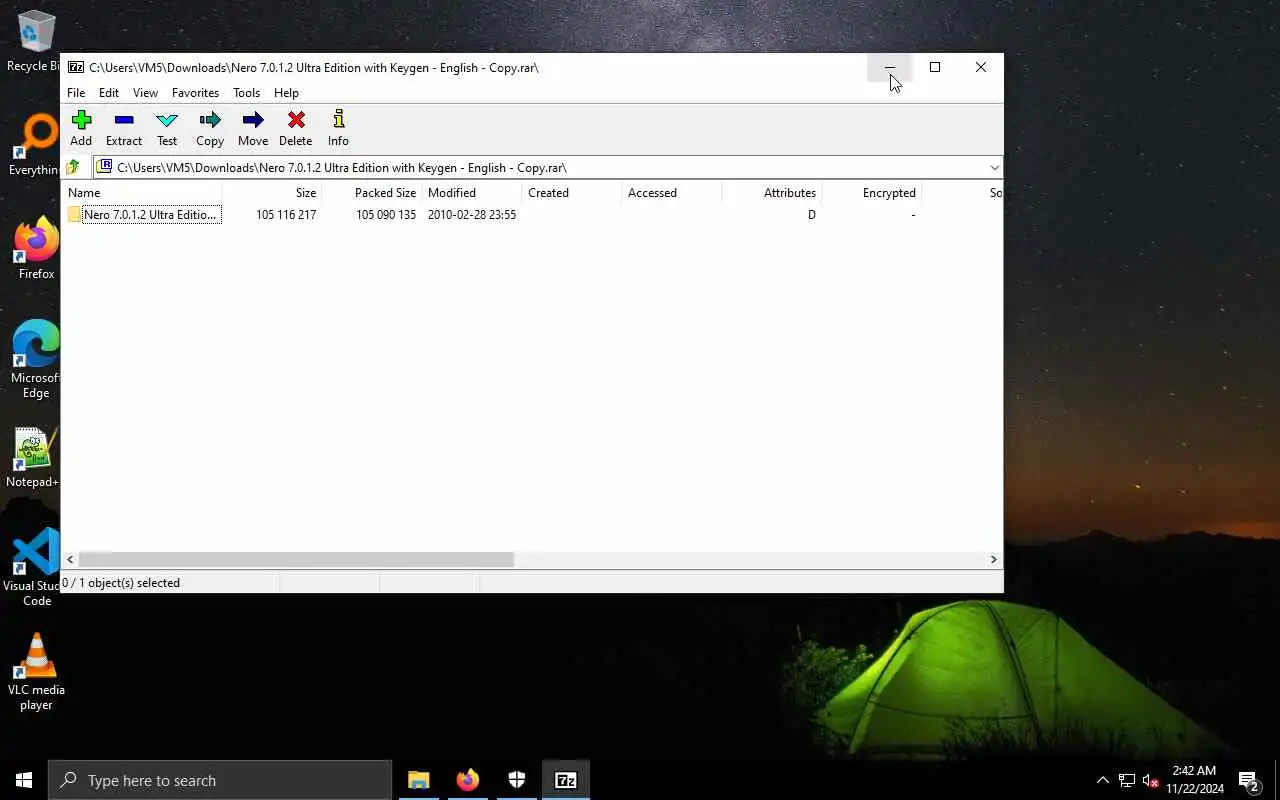
Task: Select the Notepad++ desktop shortcut
Action: (36, 458)
